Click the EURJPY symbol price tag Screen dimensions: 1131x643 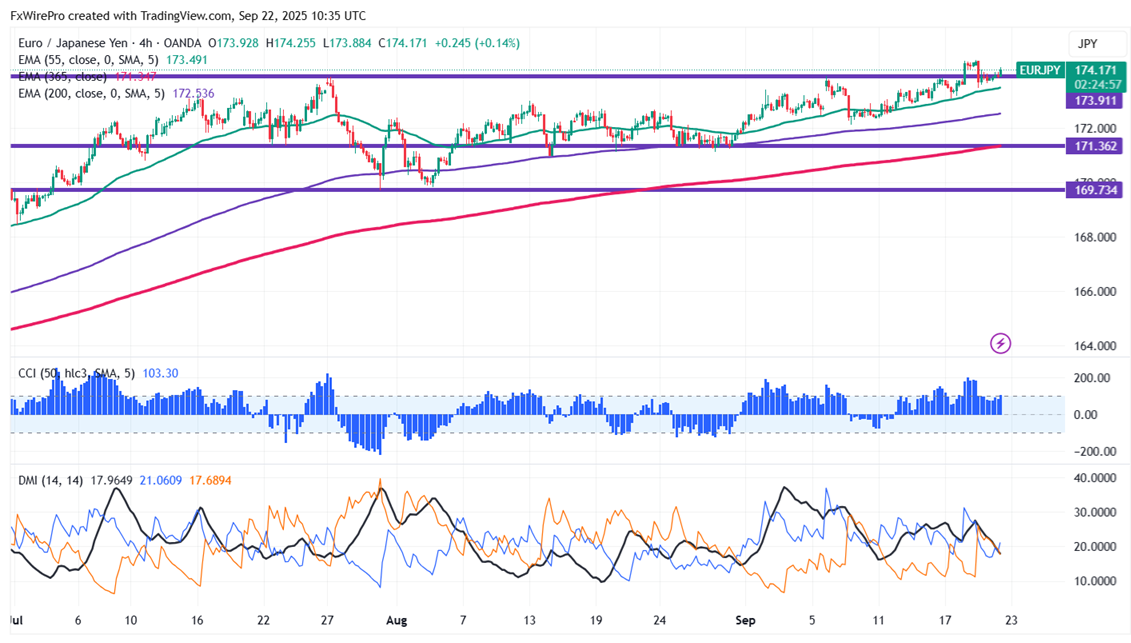point(1038,70)
